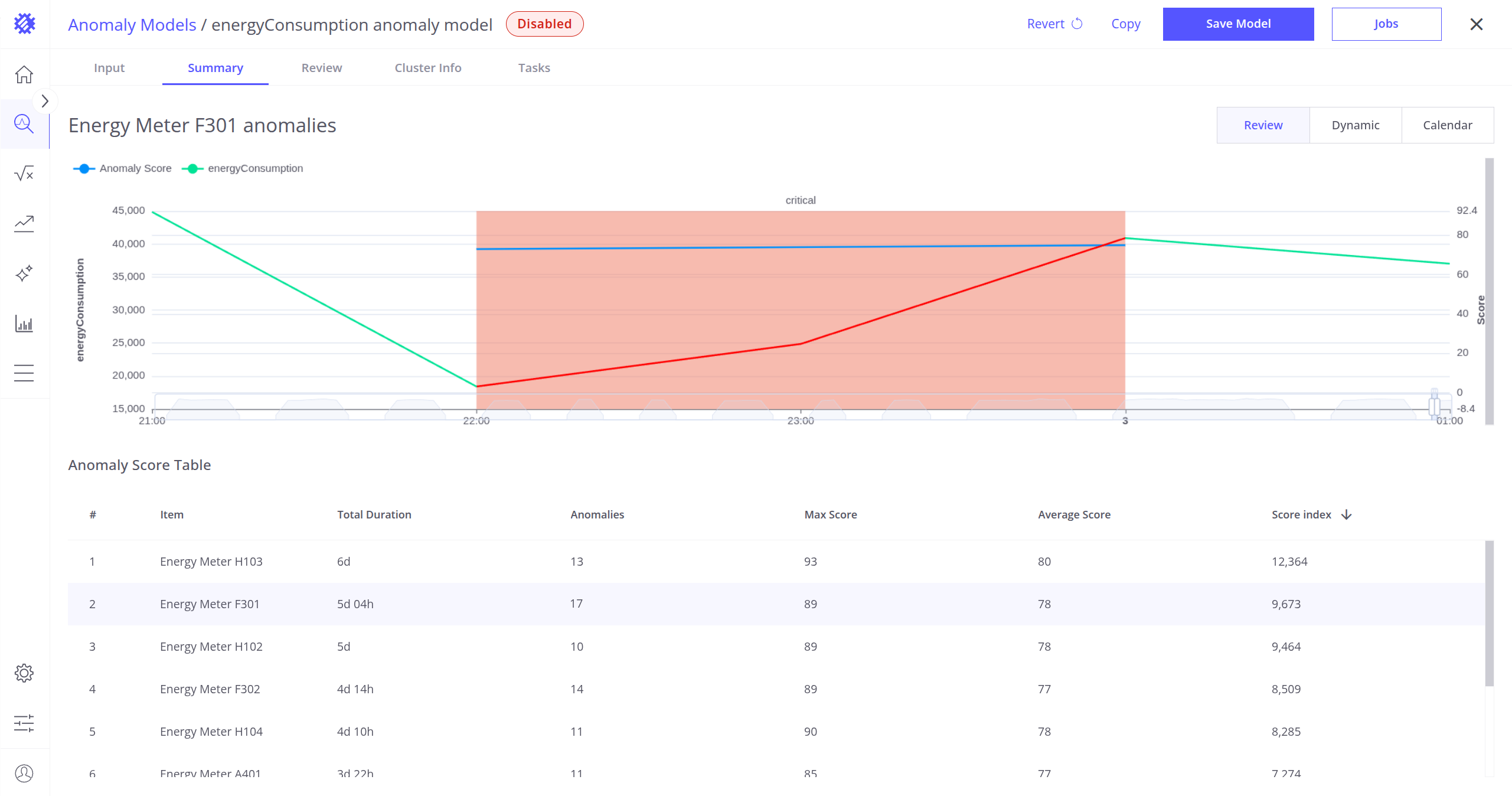Image resolution: width=1512 pixels, height=796 pixels.
Task: Click the Save Model button
Action: click(1237, 24)
